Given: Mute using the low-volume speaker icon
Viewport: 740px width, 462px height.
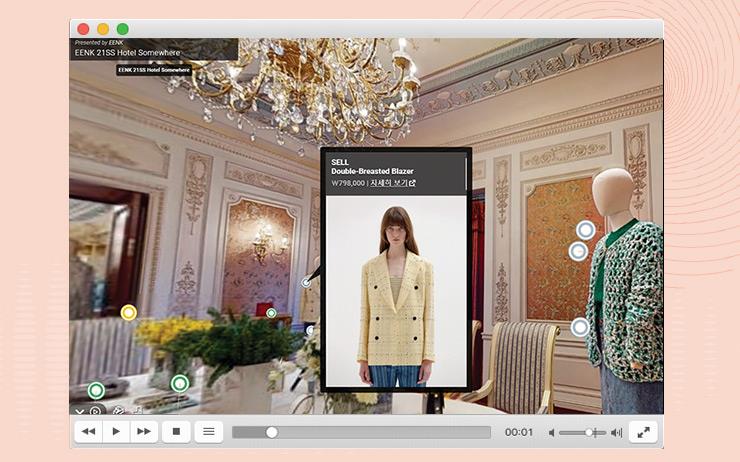Looking at the screenshot, I should tap(551, 432).
